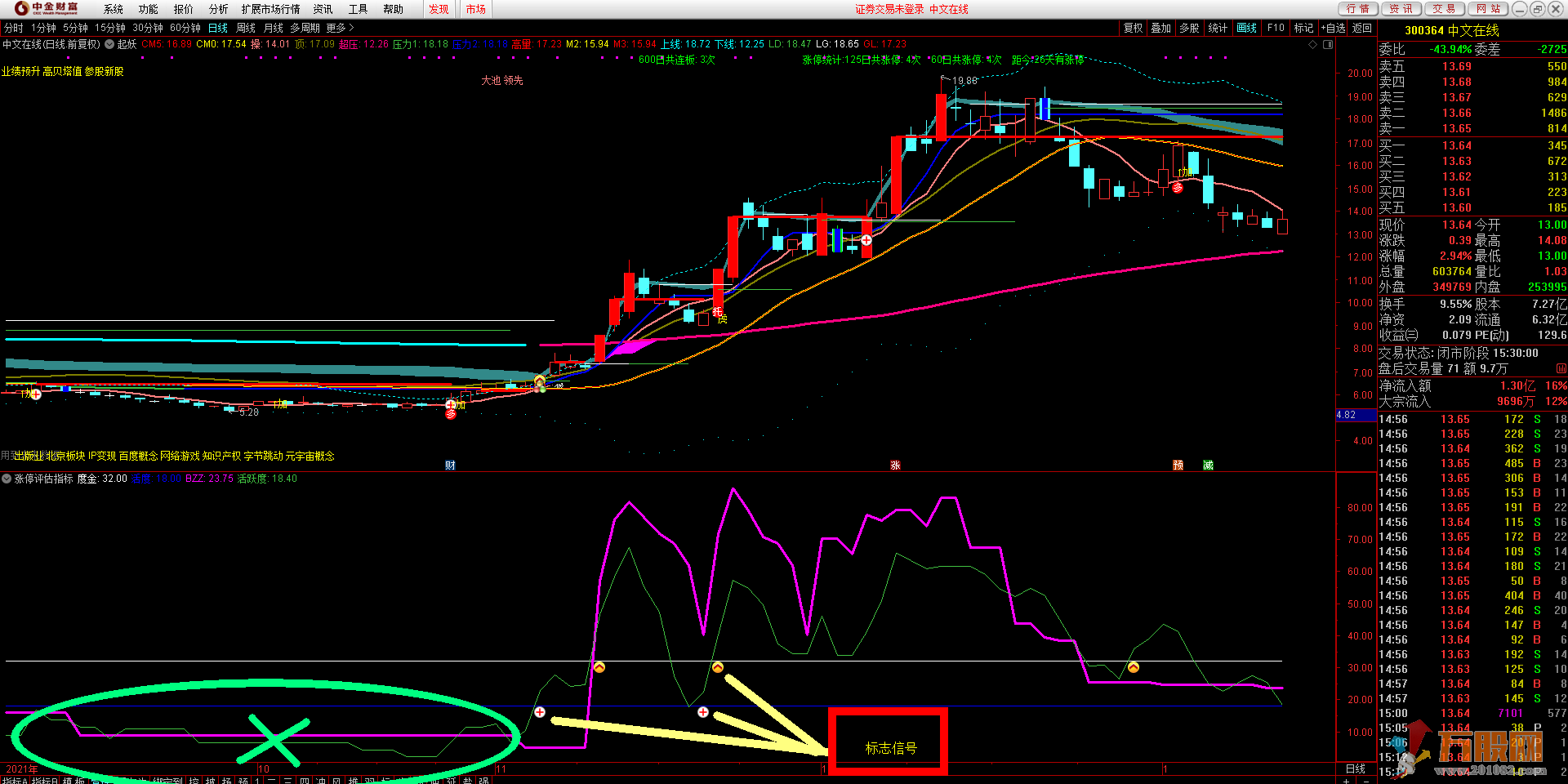Open the 工具 menu
The width and height of the screenshot is (1568, 784).
point(358,9)
